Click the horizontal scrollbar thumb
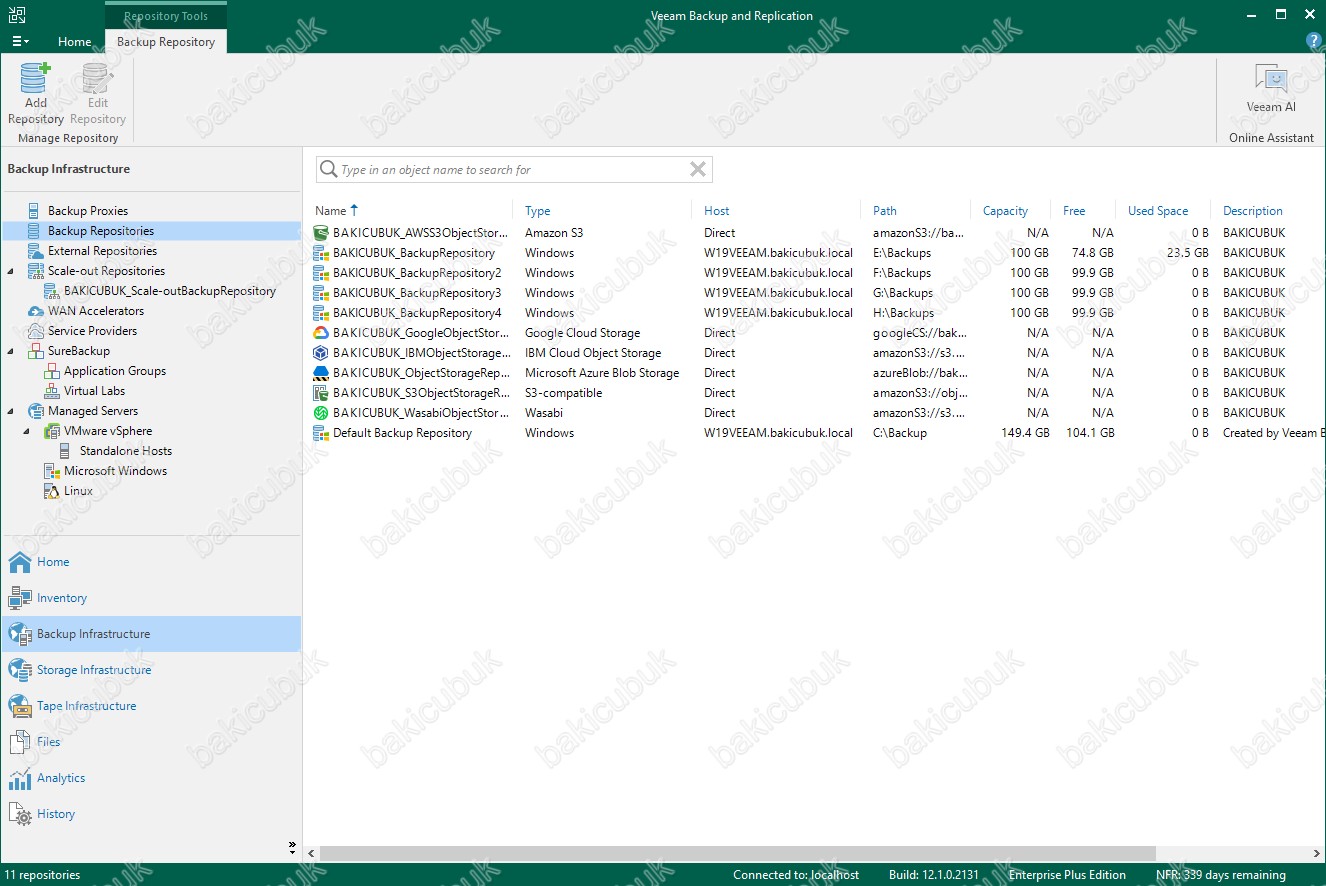This screenshot has height=886, width=1326. point(738,854)
